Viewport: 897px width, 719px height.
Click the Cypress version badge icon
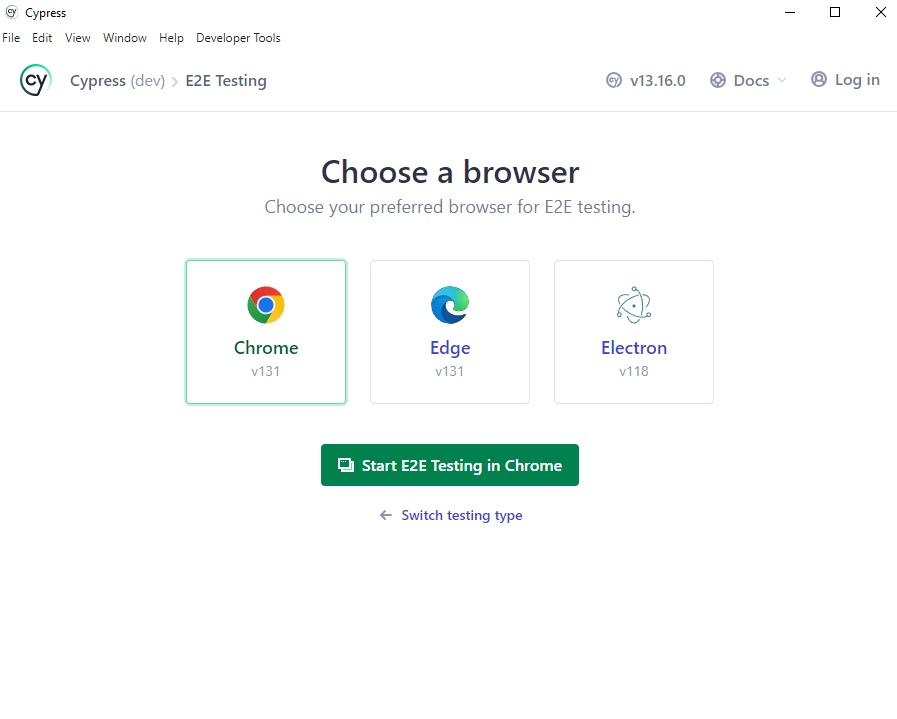click(614, 81)
